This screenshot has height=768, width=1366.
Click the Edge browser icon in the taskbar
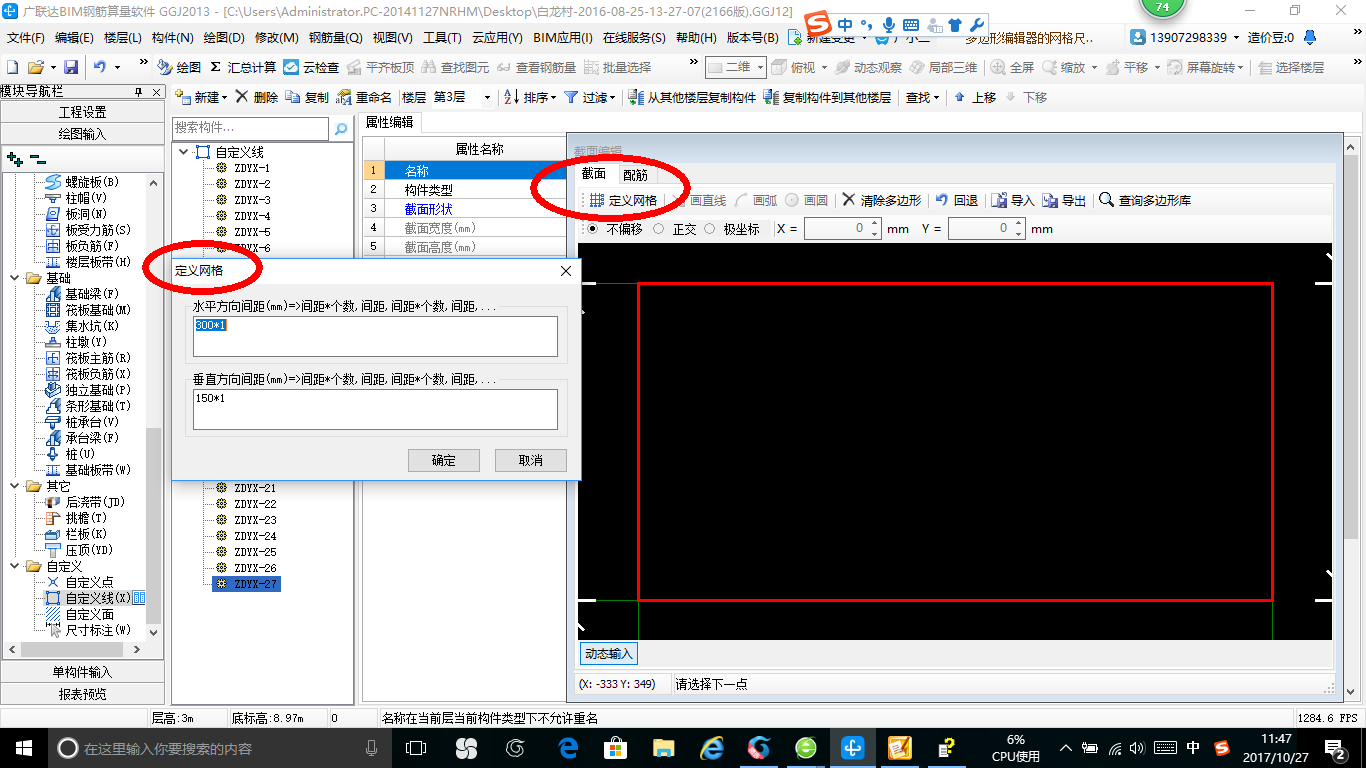[x=568, y=748]
